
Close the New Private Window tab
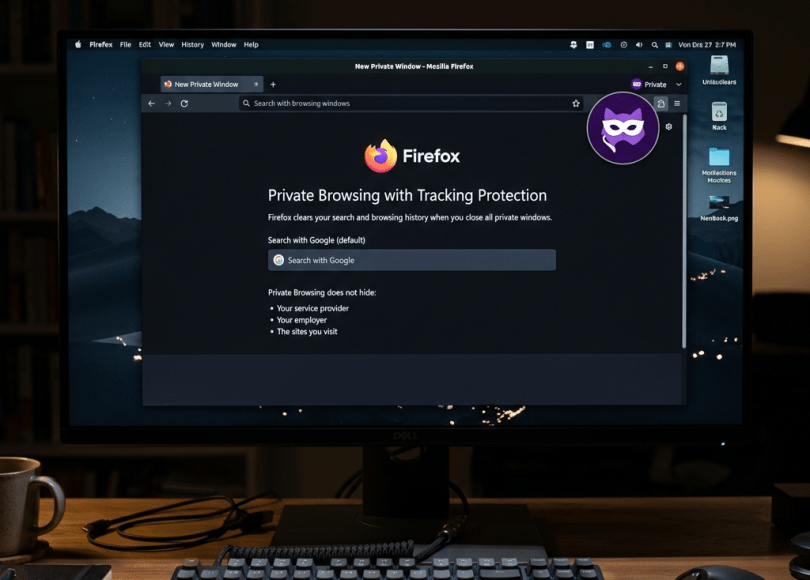coord(256,84)
